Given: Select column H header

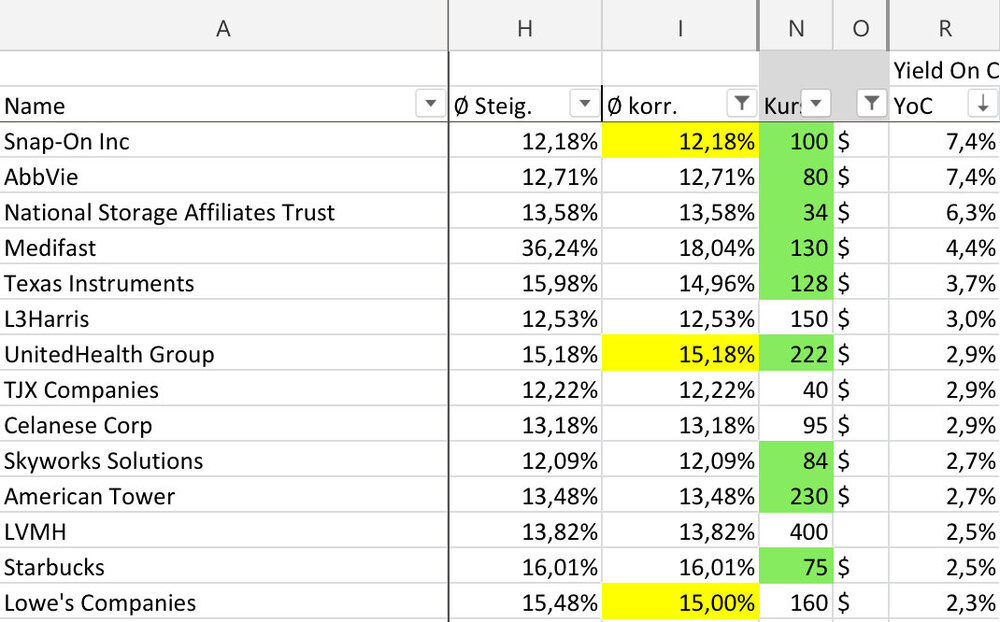Looking at the screenshot, I should point(525,28).
